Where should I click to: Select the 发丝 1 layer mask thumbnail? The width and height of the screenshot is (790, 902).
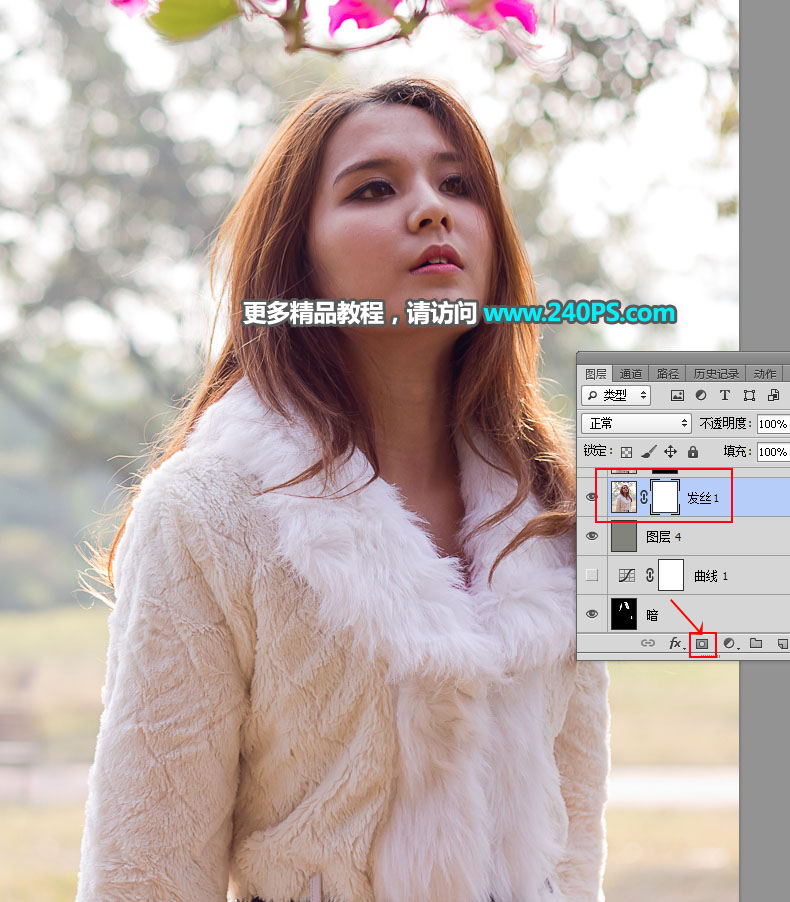coord(665,498)
